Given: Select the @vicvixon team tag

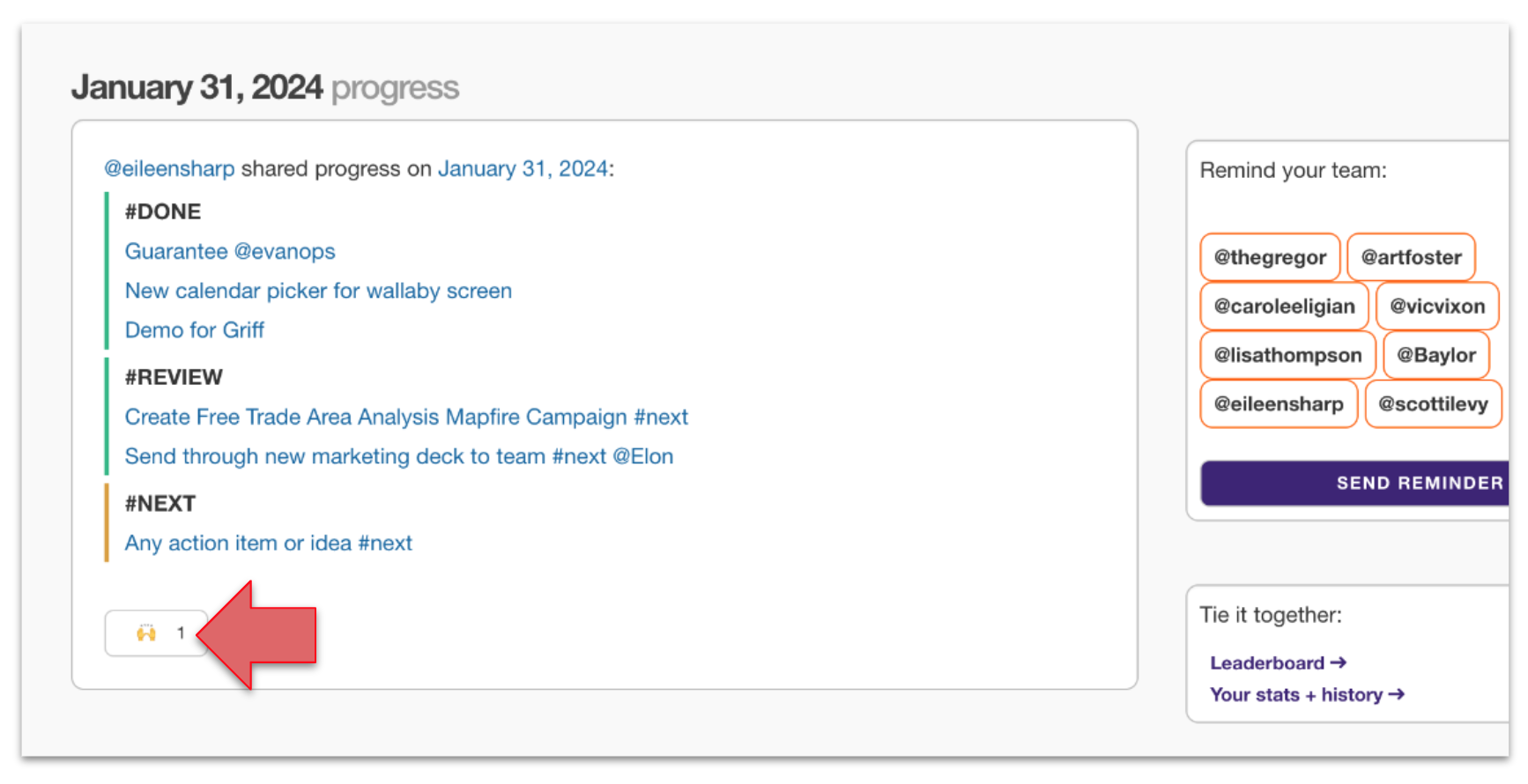Looking at the screenshot, I should (1437, 307).
